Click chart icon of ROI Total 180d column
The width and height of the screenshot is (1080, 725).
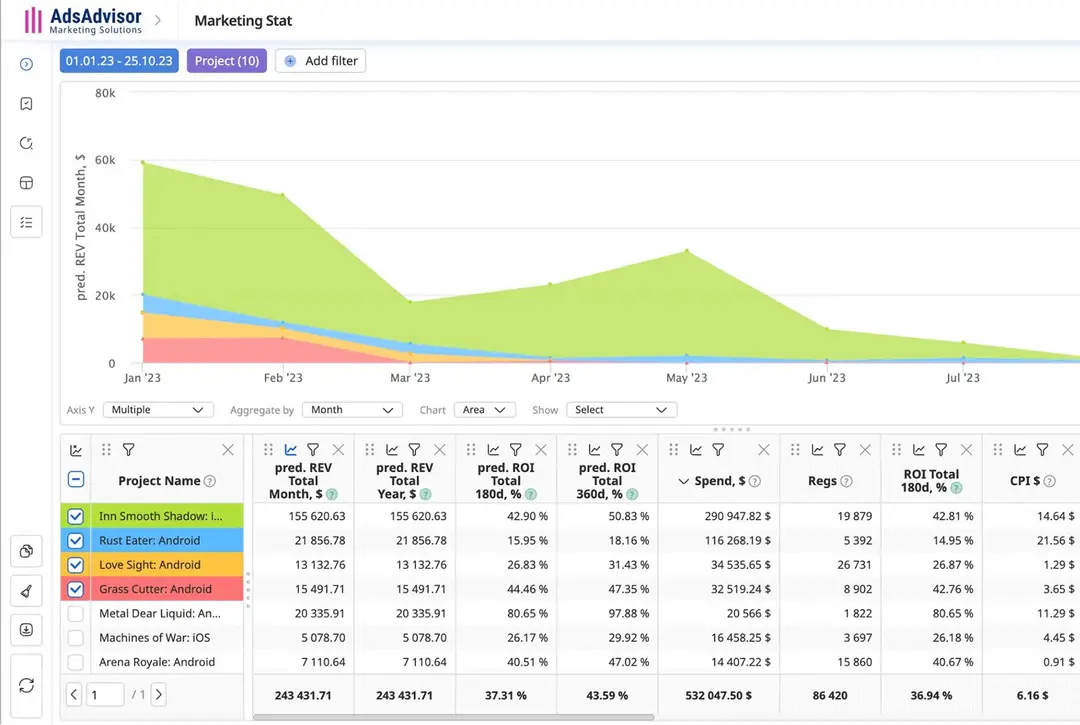tap(919, 450)
